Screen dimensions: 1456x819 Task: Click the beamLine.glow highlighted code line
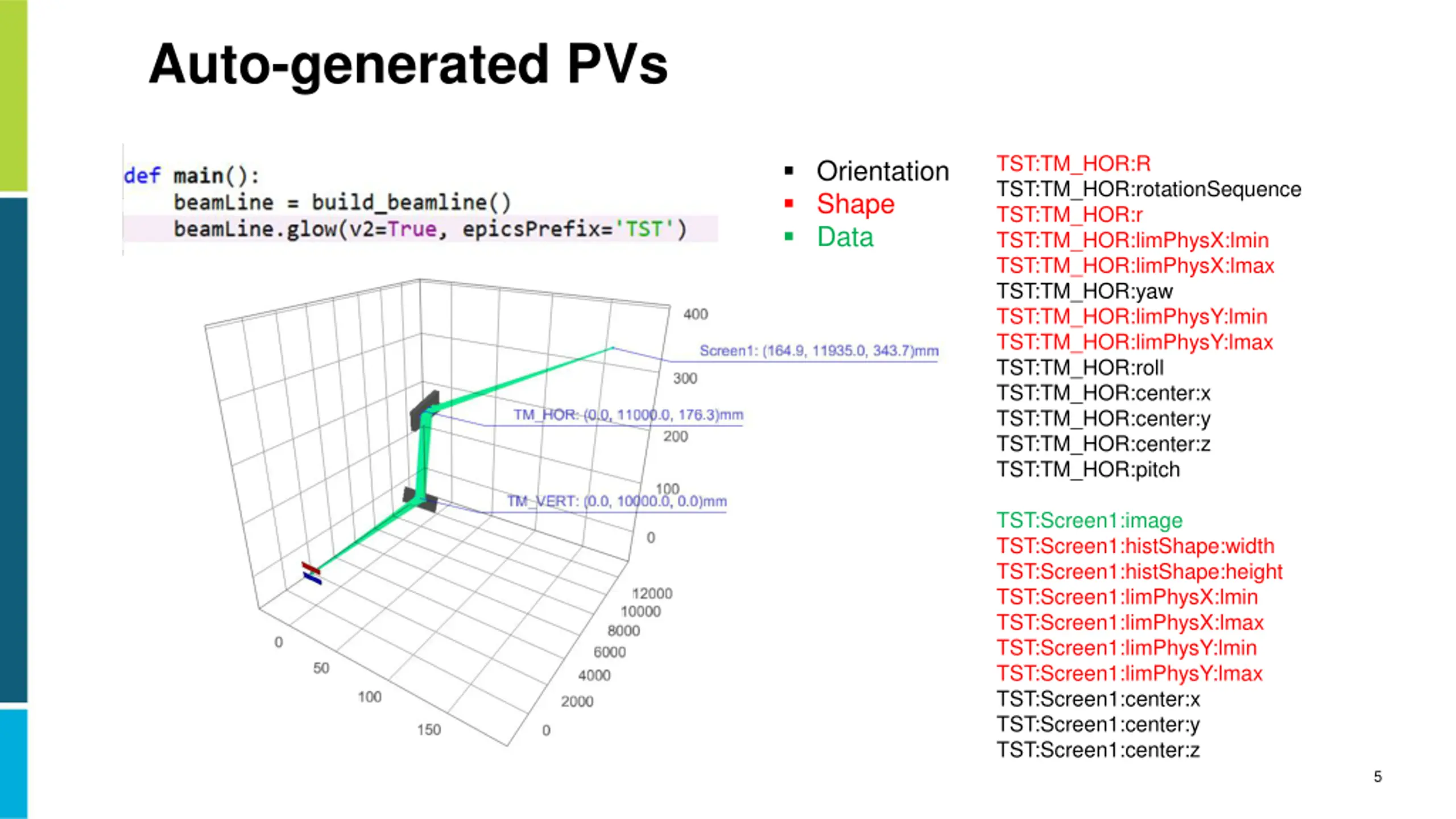(x=421, y=229)
